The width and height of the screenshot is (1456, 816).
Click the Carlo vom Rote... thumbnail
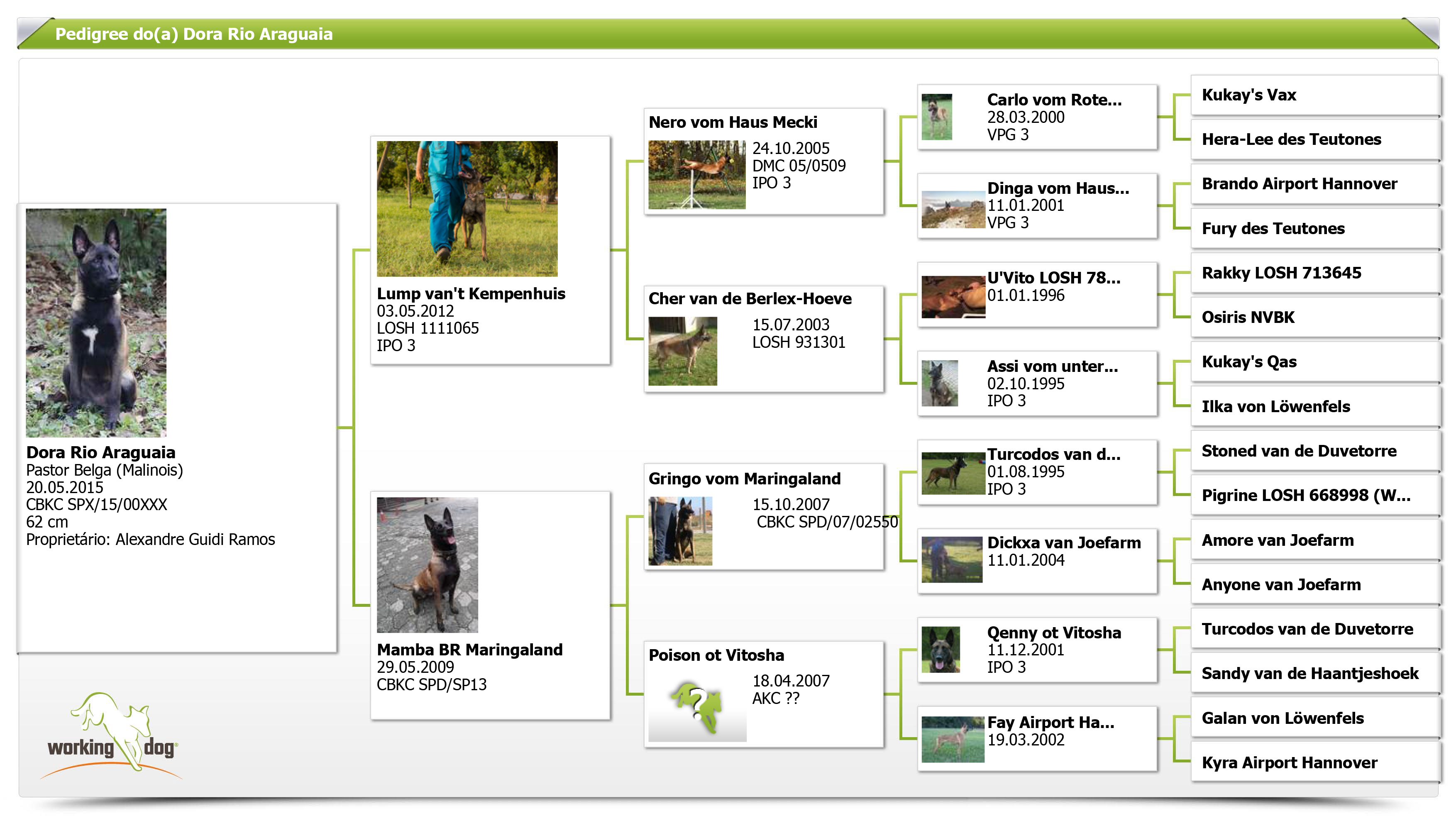937,117
